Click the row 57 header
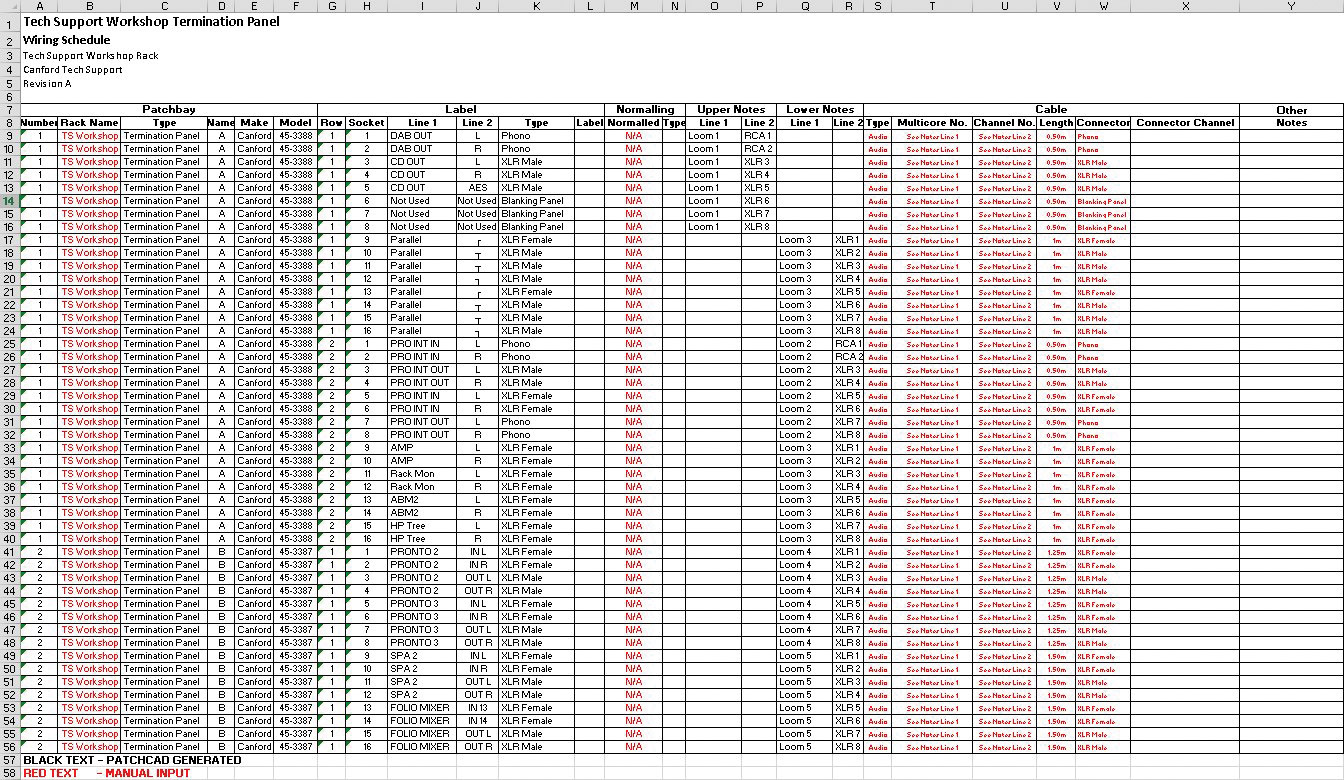 pyautogui.click(x=9, y=760)
